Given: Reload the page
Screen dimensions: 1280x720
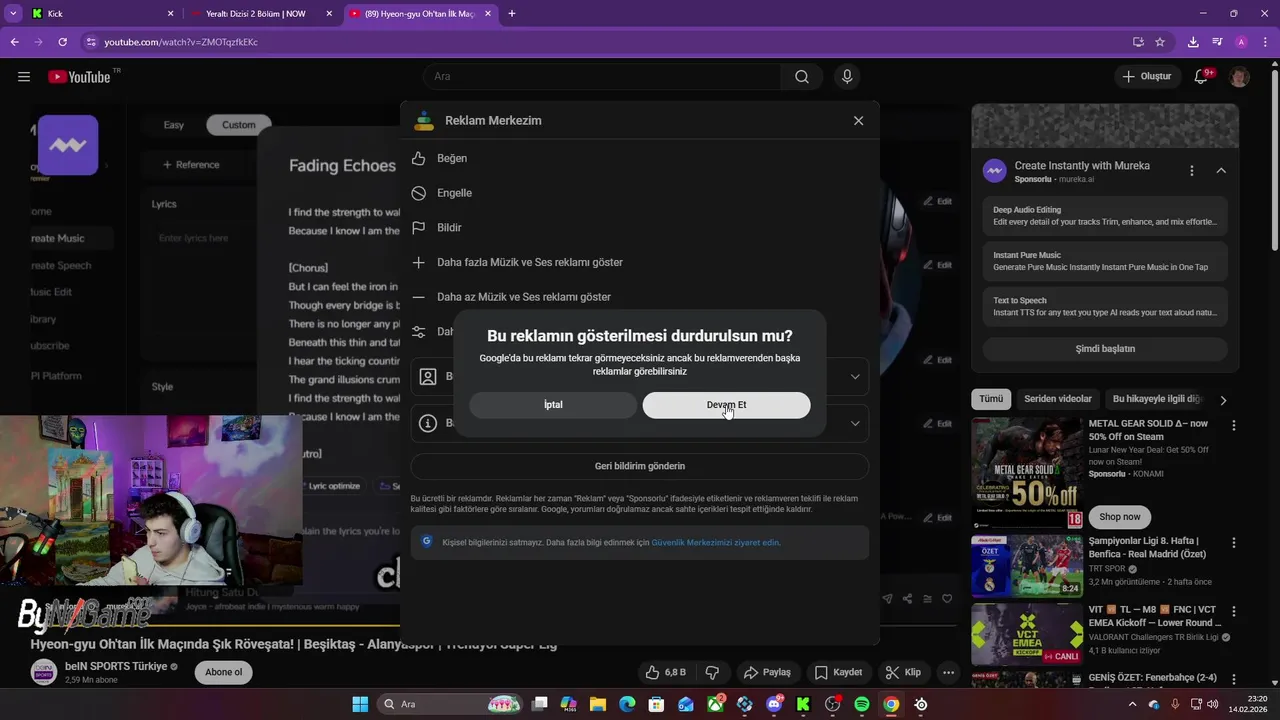Looking at the screenshot, I should point(62,42).
